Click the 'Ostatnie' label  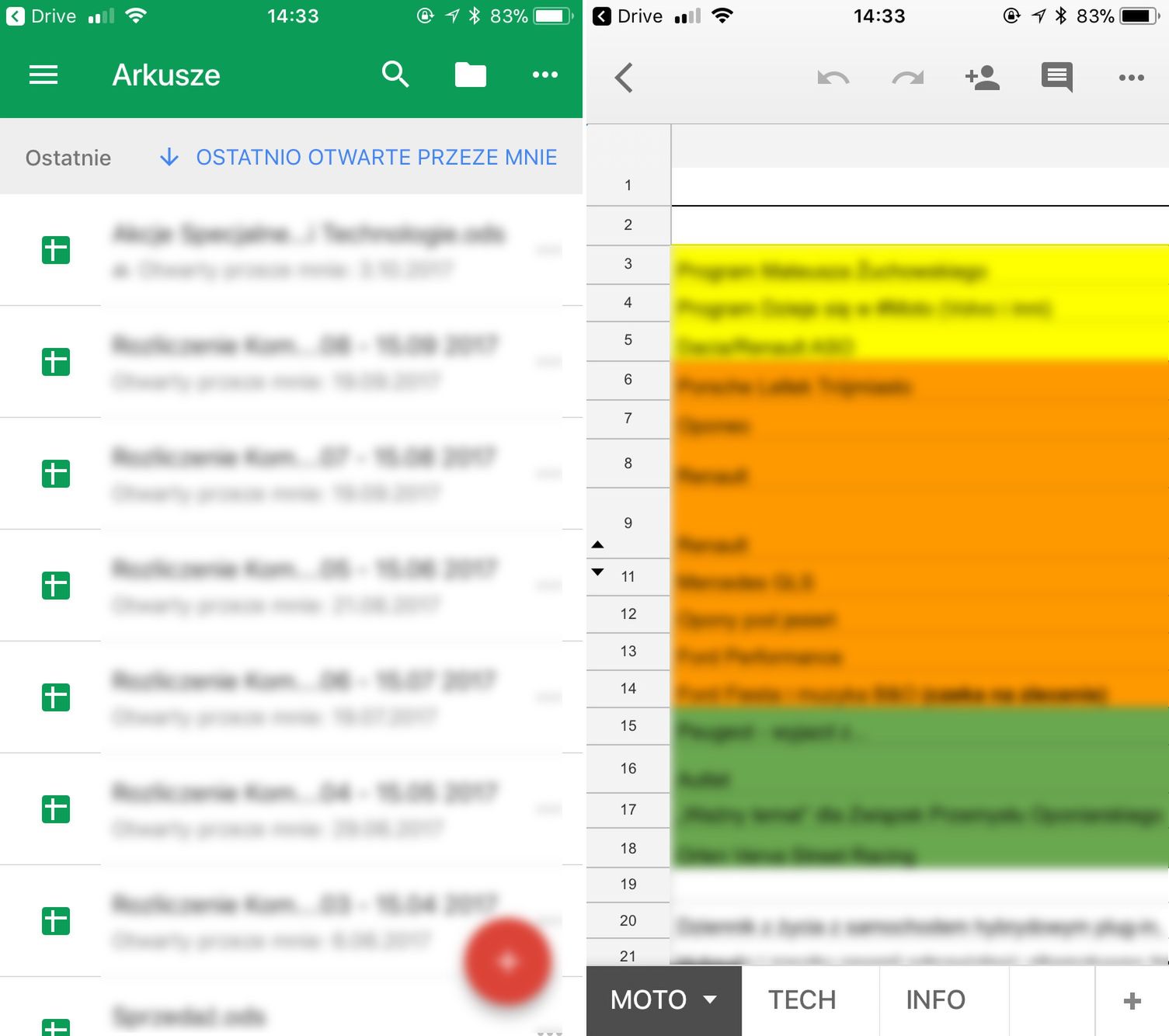(x=68, y=158)
